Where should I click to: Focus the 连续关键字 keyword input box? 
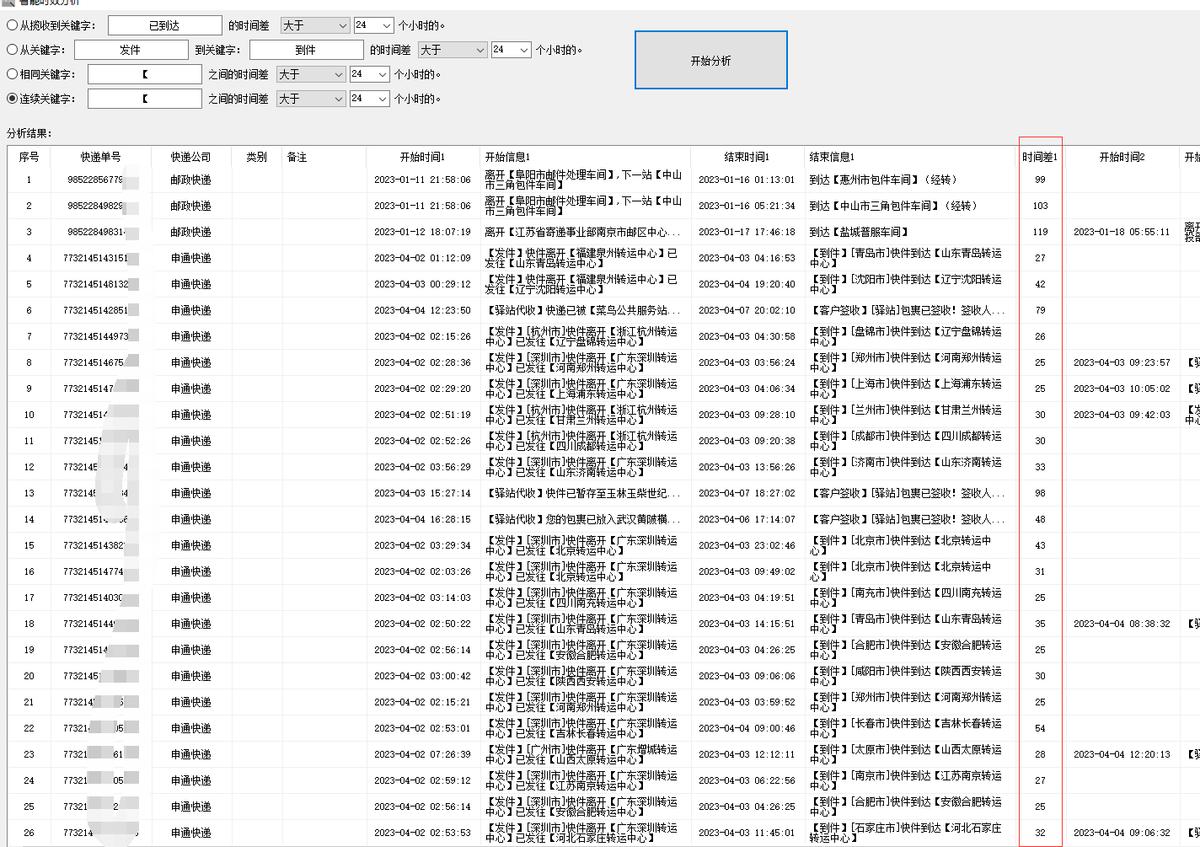click(x=144, y=99)
